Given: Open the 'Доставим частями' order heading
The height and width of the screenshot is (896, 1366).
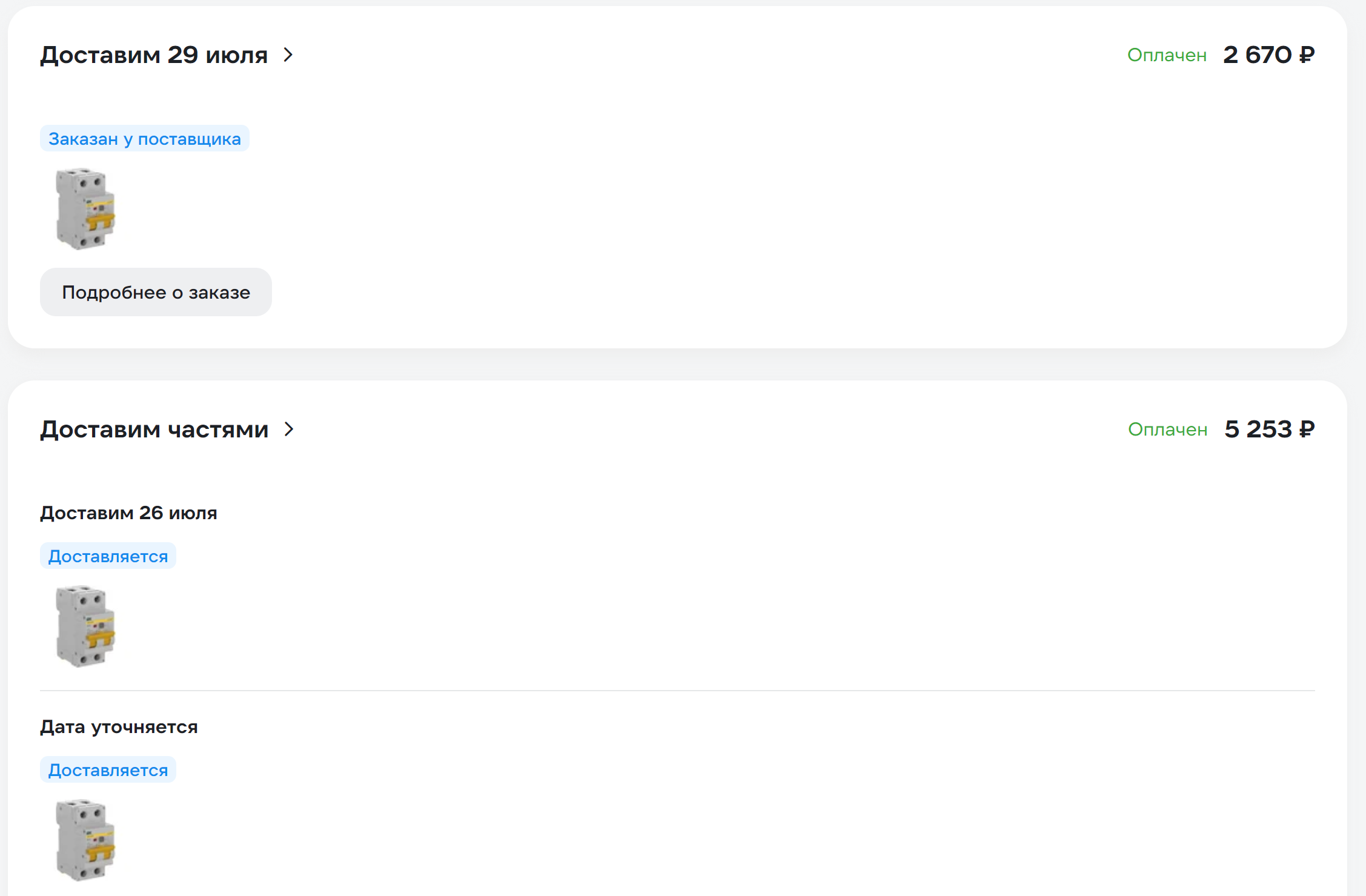Looking at the screenshot, I should click(154, 430).
